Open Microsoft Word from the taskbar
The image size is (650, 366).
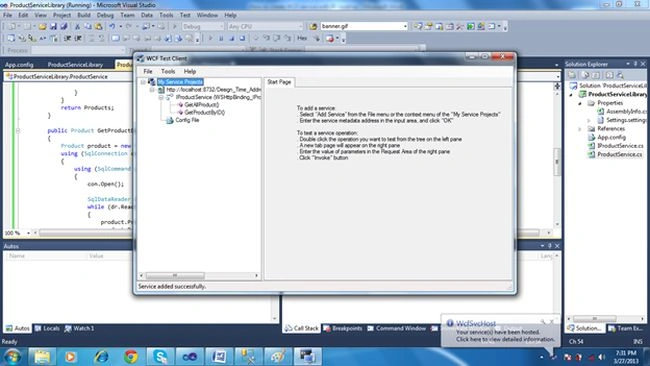[219, 356]
